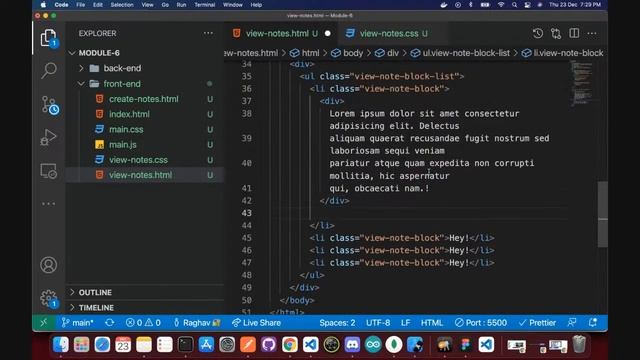Open GitHub Desktop from the Dock

pos(269,344)
